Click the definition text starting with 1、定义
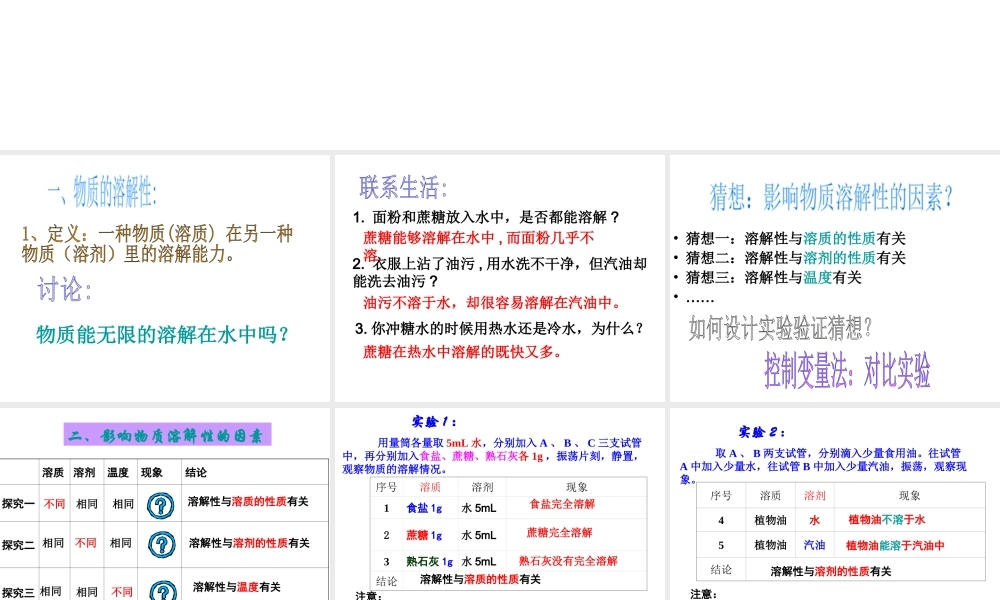 pos(157,244)
